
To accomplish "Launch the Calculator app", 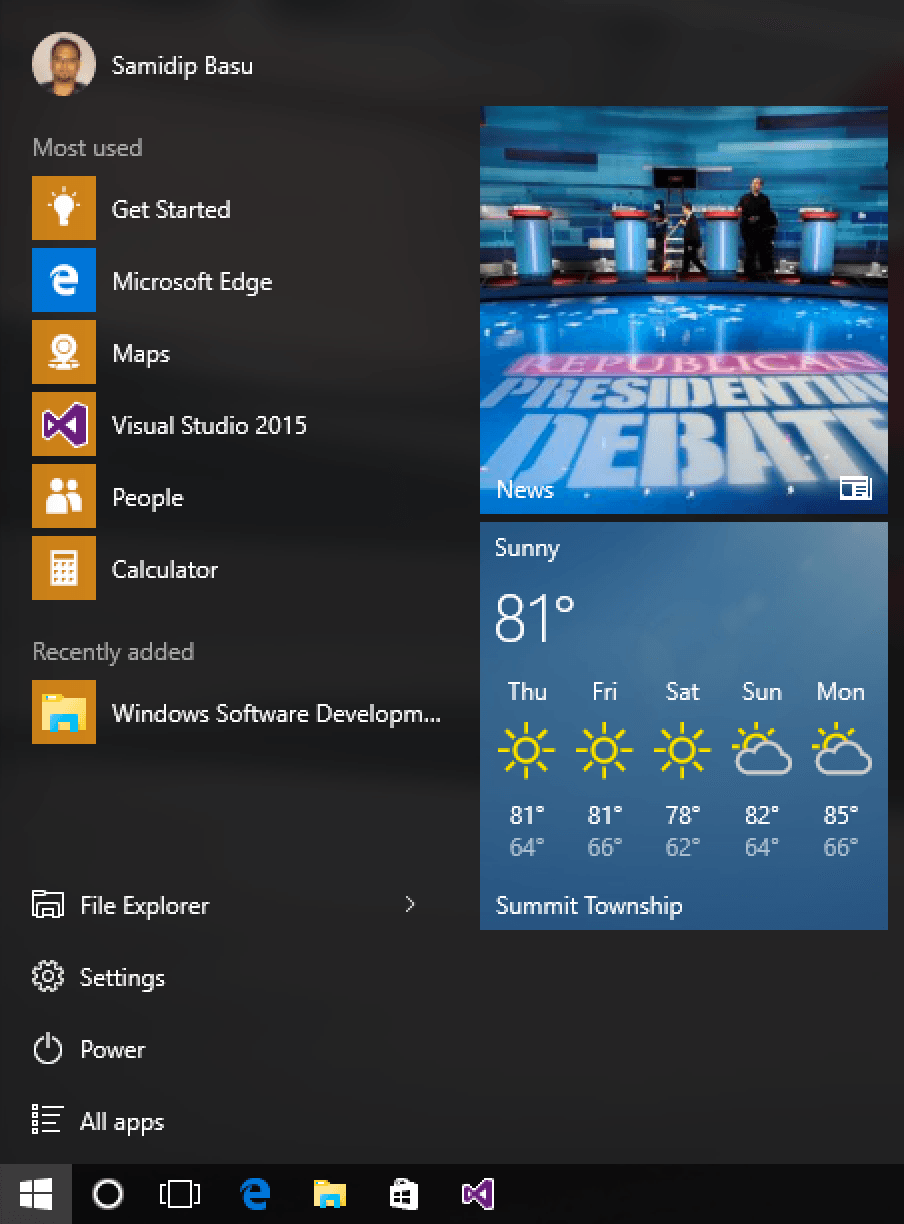I will 165,568.
